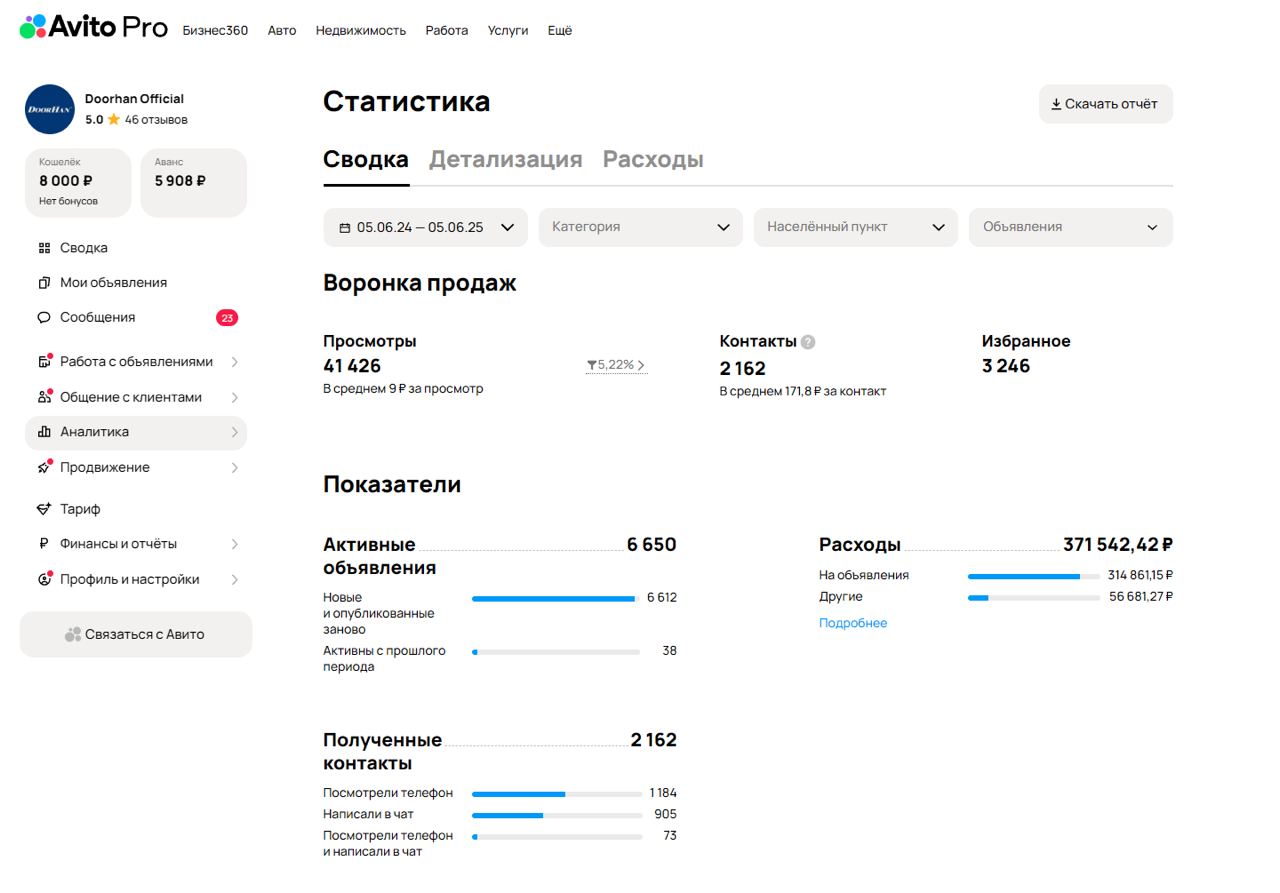Expand the date range 05.06.24 — 05.06.25 selector
The image size is (1280, 893).
click(425, 227)
